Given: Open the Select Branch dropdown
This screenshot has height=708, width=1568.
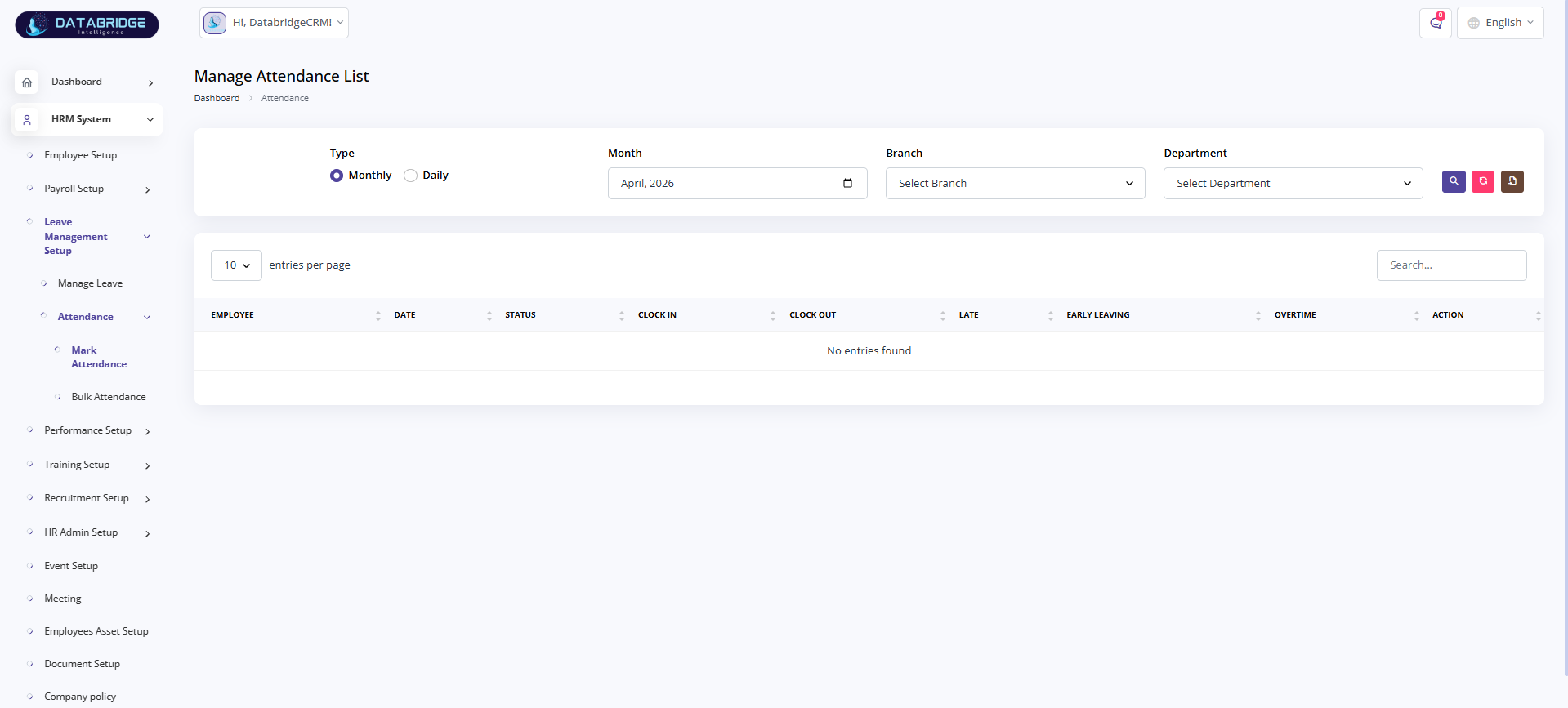Looking at the screenshot, I should pyautogui.click(x=1016, y=184).
